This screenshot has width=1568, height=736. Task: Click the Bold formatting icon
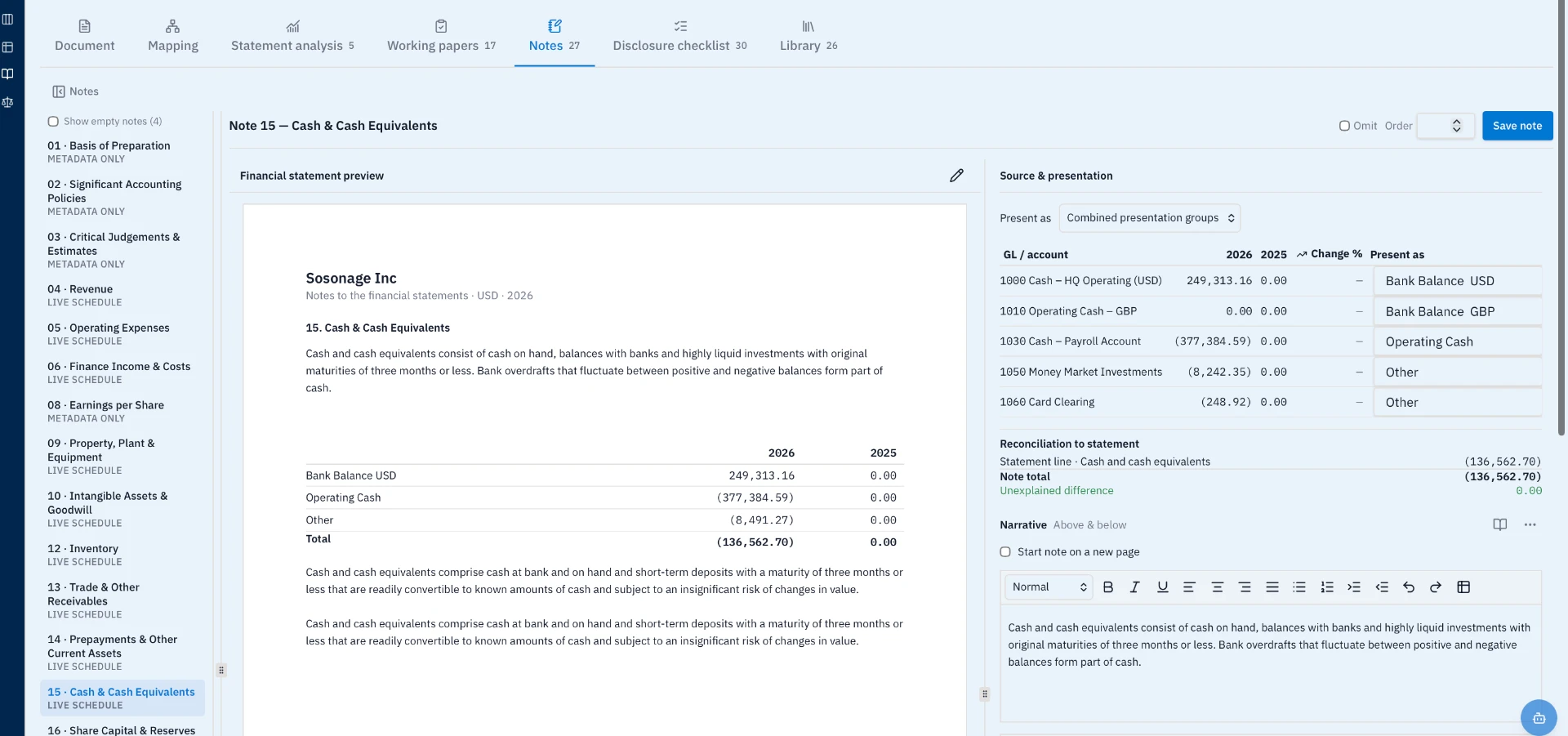coord(1108,587)
